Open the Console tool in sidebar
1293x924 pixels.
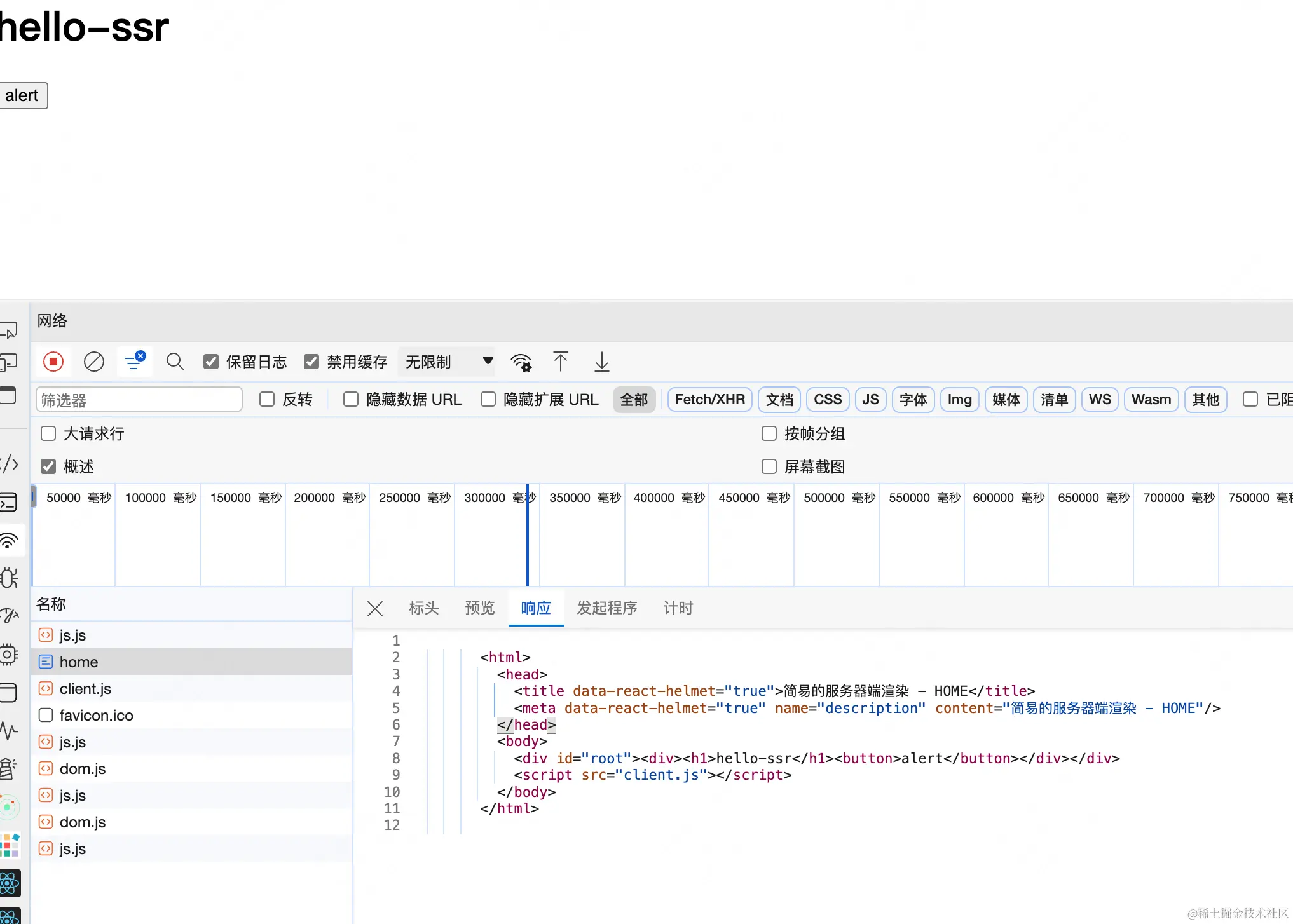tap(9, 502)
